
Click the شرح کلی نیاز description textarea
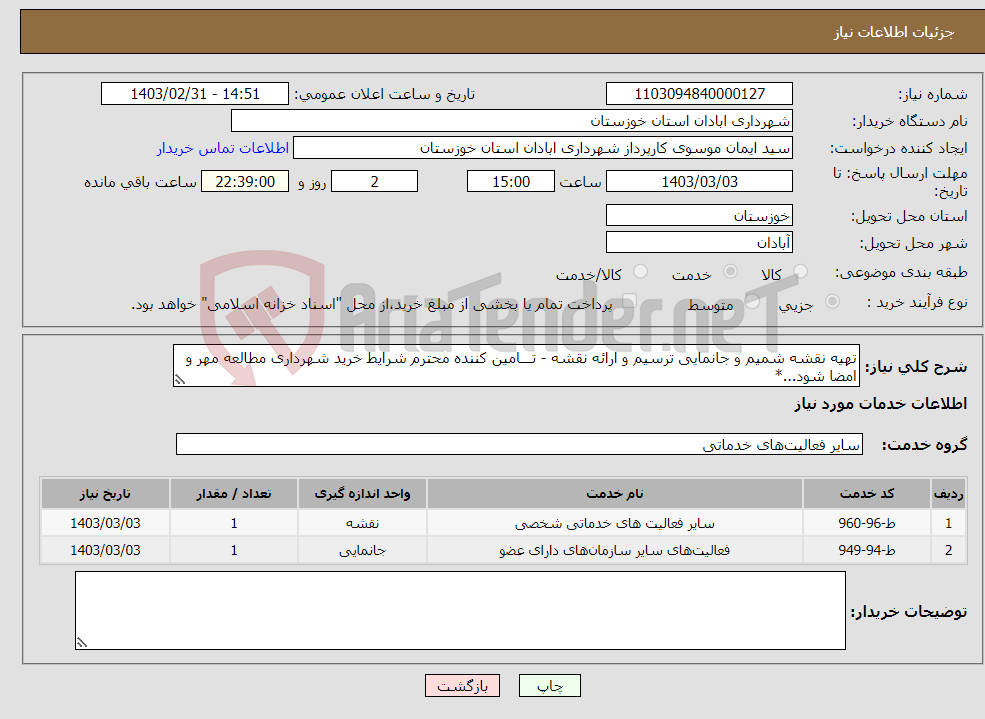(516, 365)
